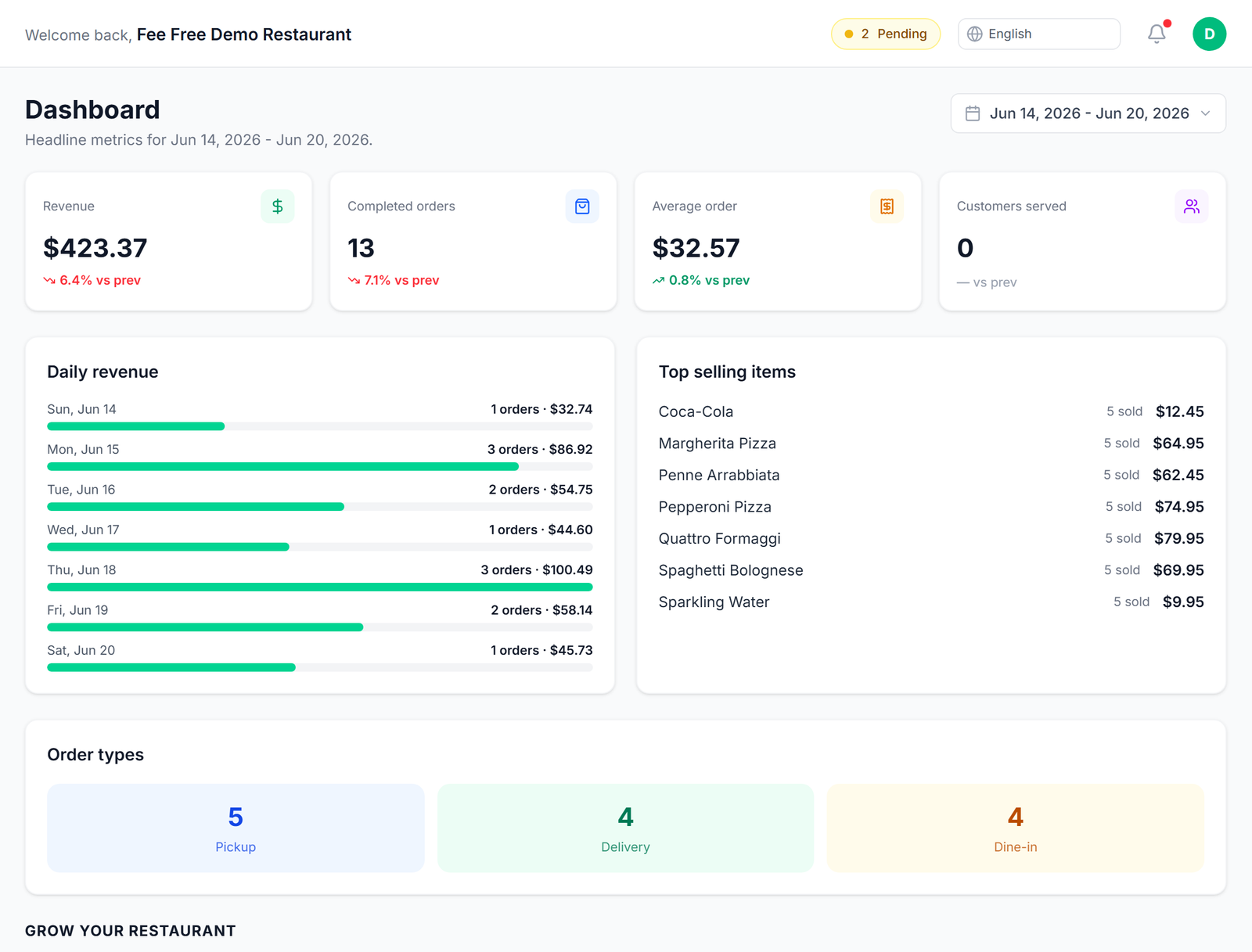The height and width of the screenshot is (952, 1252).
Task: Click the downward trend arrow under Completed orders
Action: [x=354, y=280]
